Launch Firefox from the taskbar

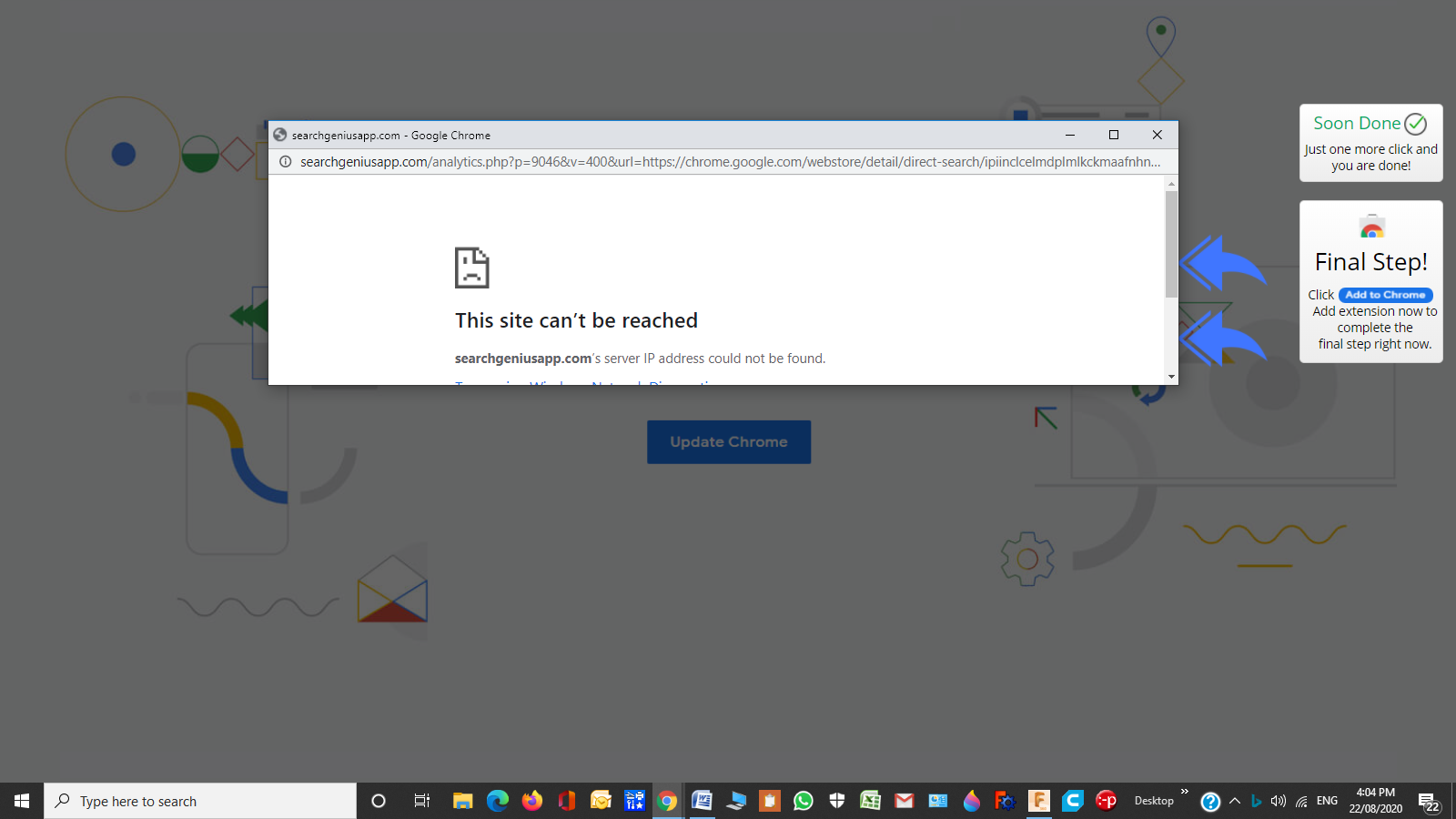click(532, 801)
